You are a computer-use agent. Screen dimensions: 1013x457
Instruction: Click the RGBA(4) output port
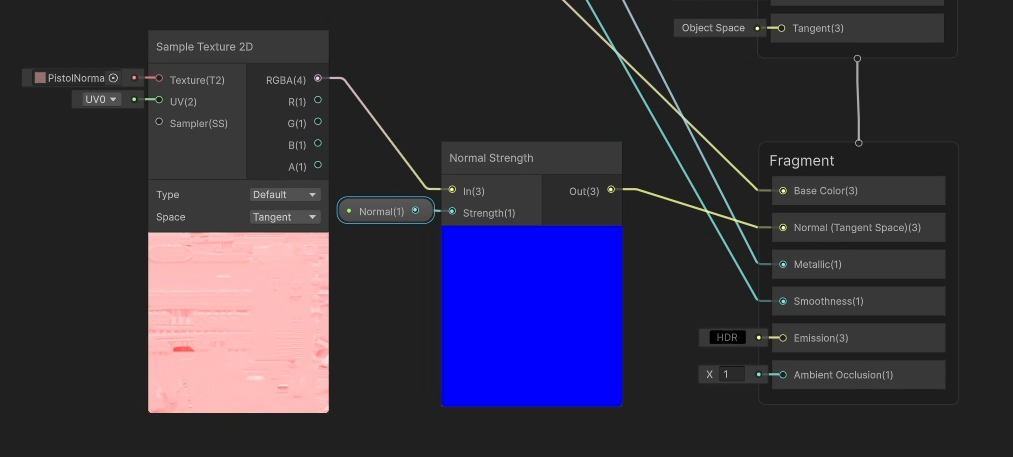(x=317, y=78)
